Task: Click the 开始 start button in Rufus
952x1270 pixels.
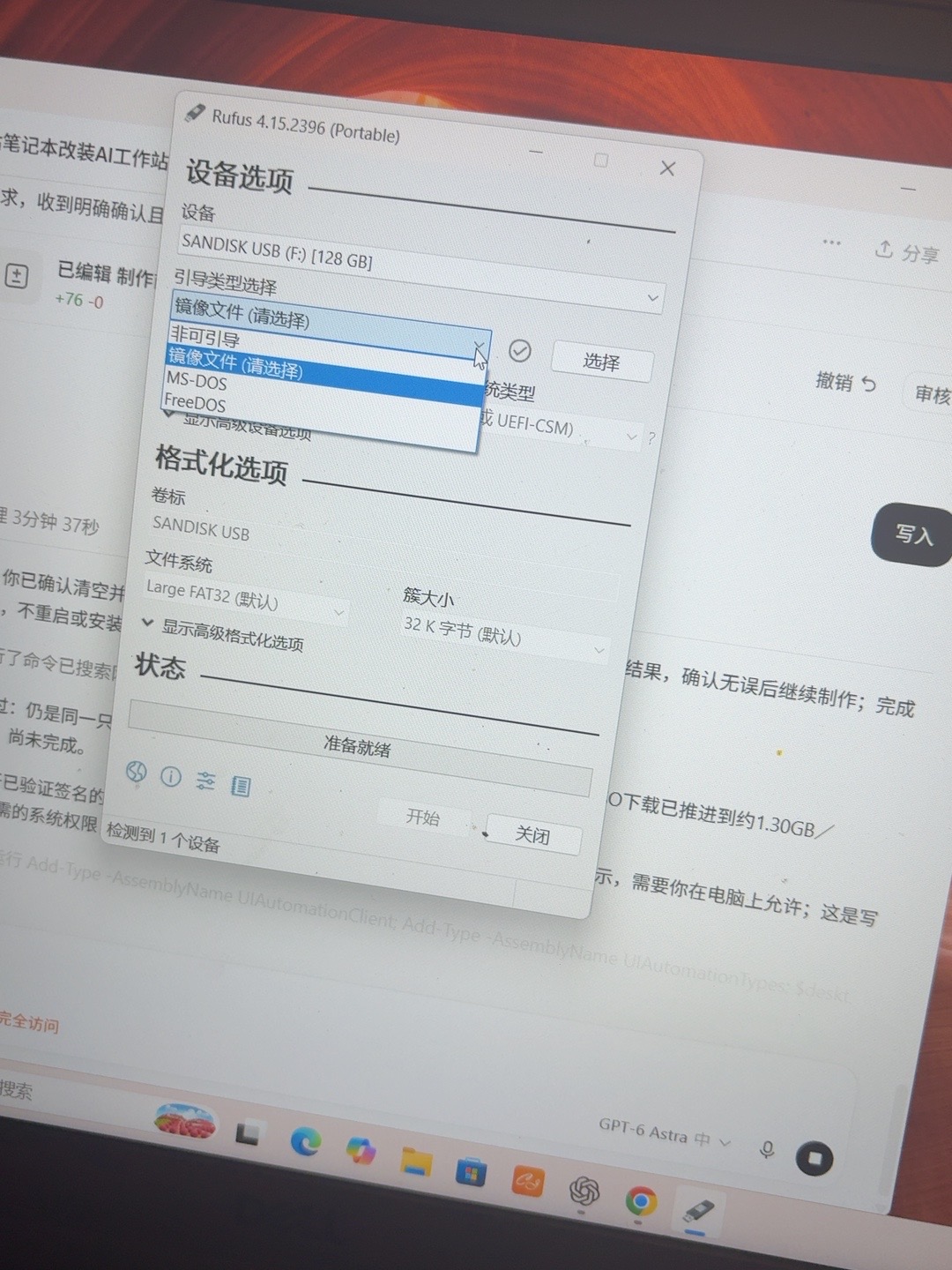Action: click(423, 817)
